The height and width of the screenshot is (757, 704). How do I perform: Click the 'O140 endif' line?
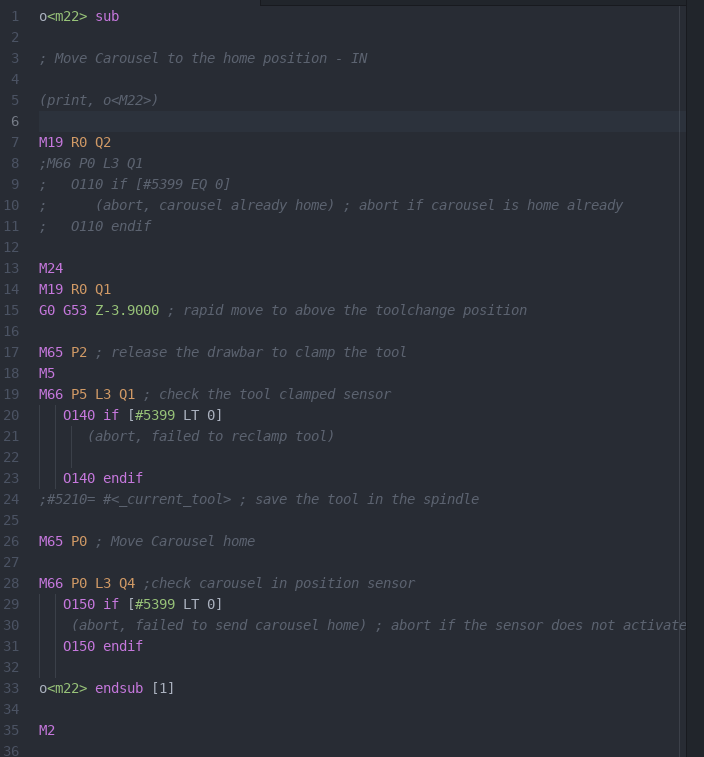(x=103, y=478)
